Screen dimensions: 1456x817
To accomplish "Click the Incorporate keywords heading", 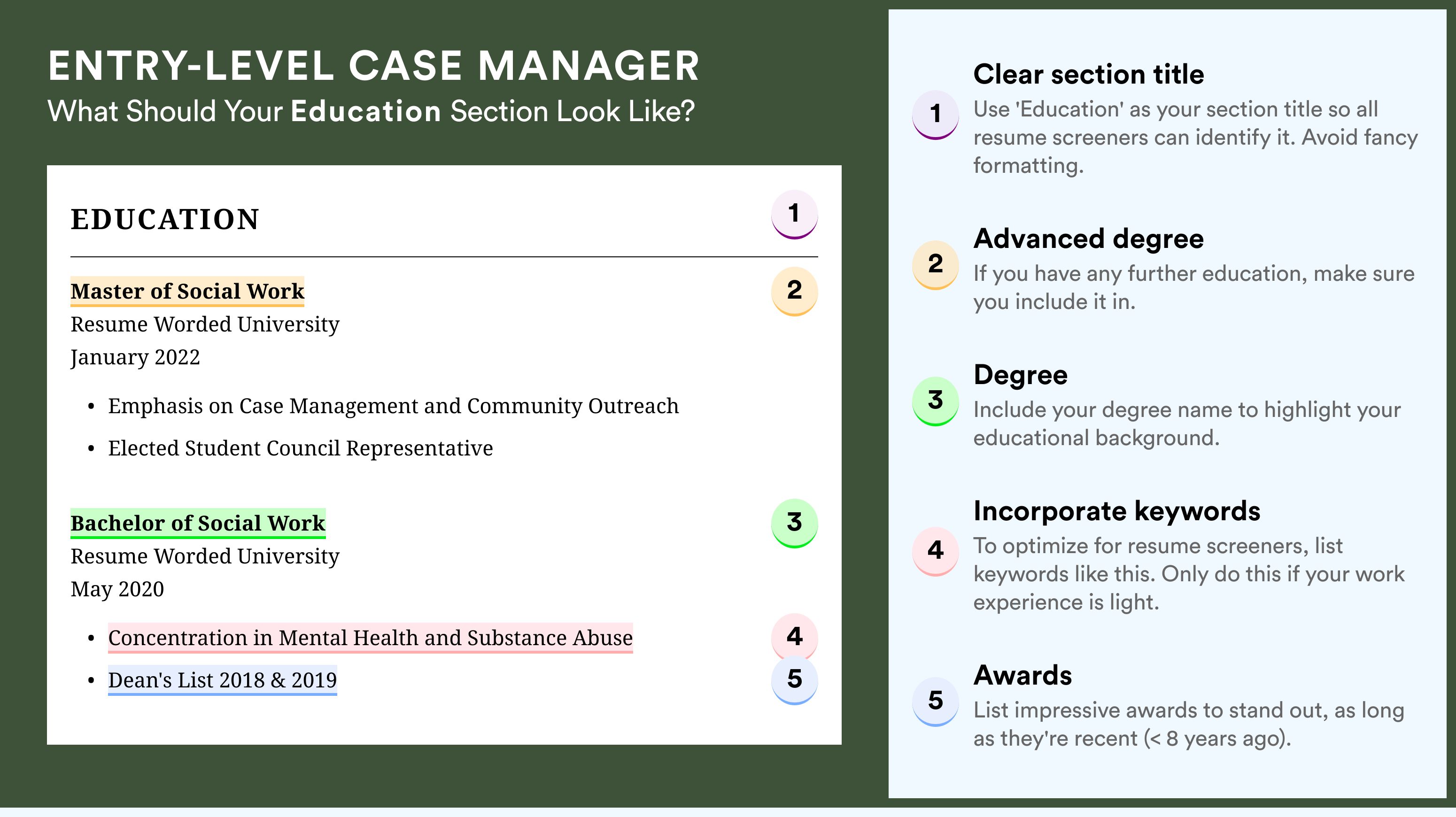I will coord(1116,511).
